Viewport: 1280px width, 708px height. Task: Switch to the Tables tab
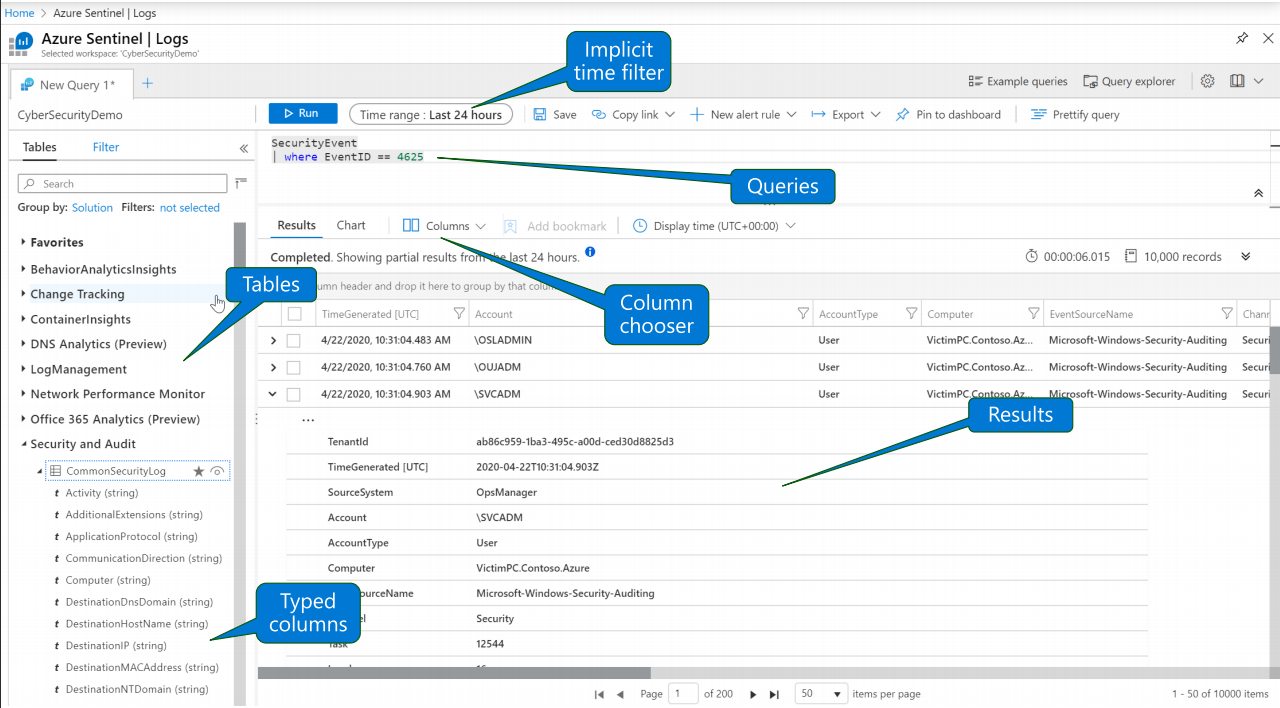[40, 147]
